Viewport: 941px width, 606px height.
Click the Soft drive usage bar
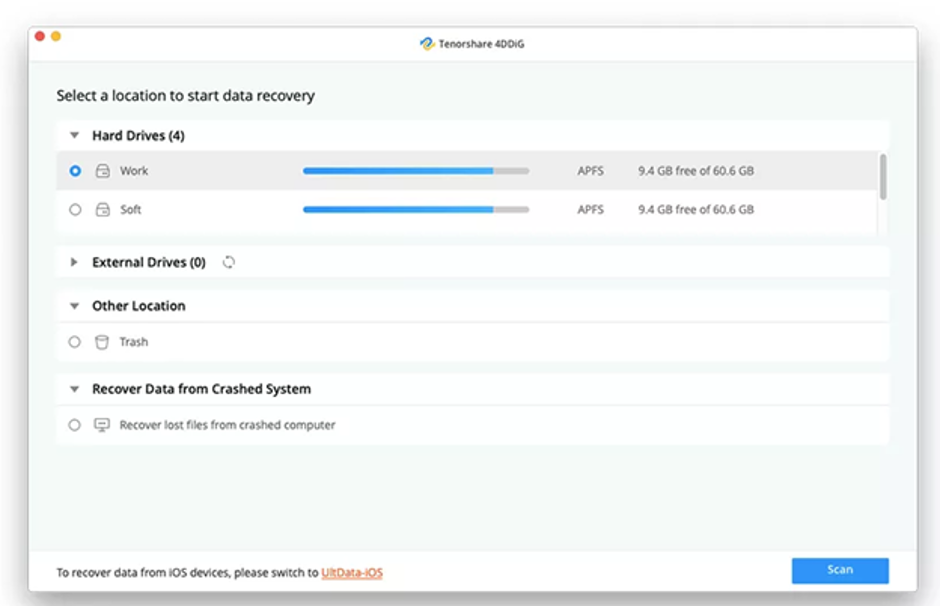click(x=416, y=209)
